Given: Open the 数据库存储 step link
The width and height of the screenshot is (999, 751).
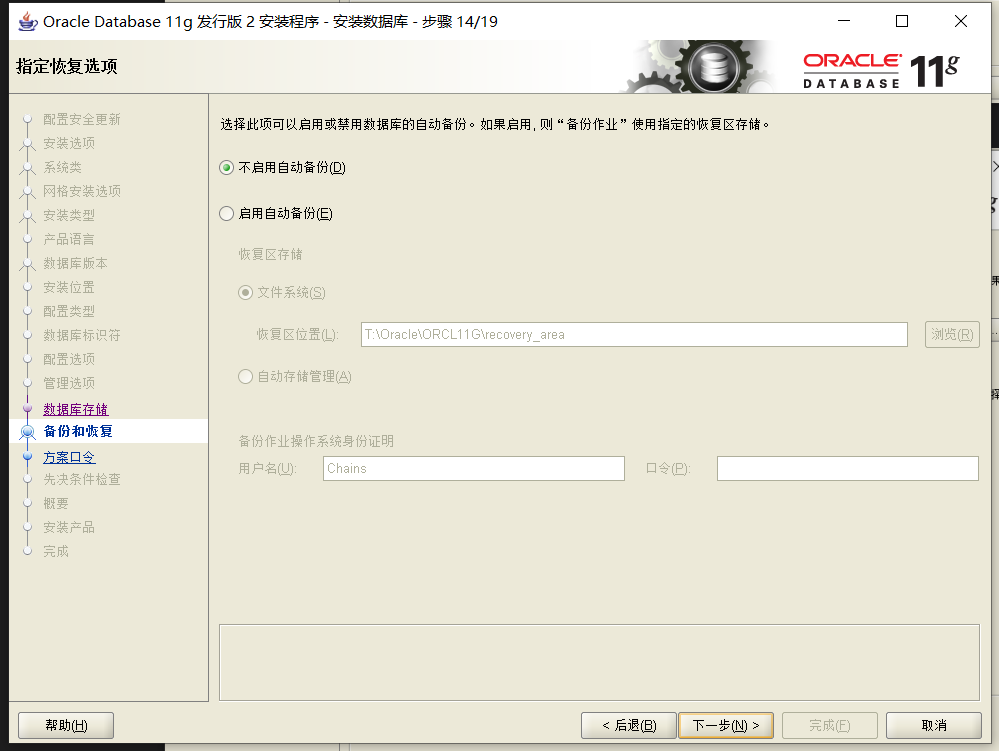Looking at the screenshot, I should [75, 409].
